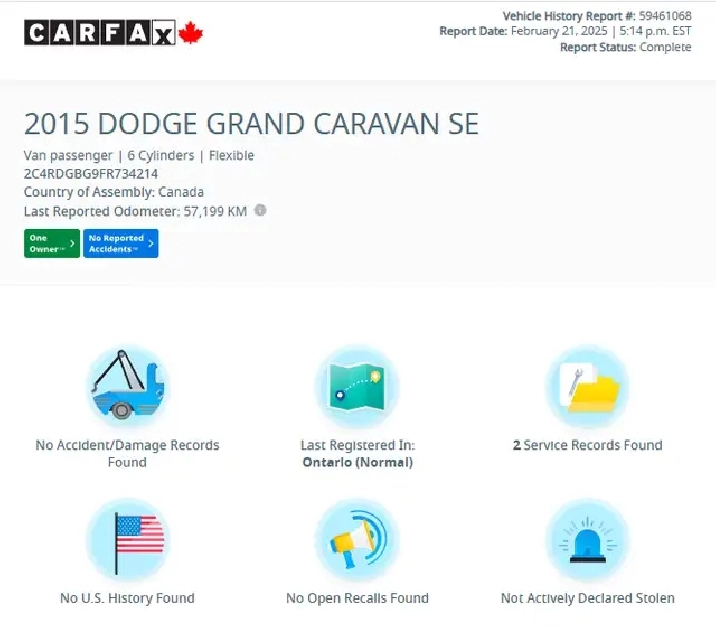Click the map registration icon
716x628 pixels.
coord(357,386)
